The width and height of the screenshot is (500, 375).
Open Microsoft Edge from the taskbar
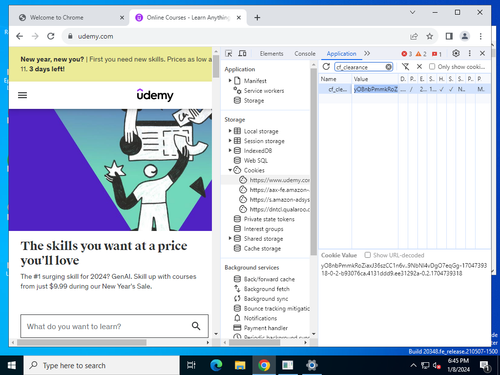pyautogui.click(x=216, y=365)
